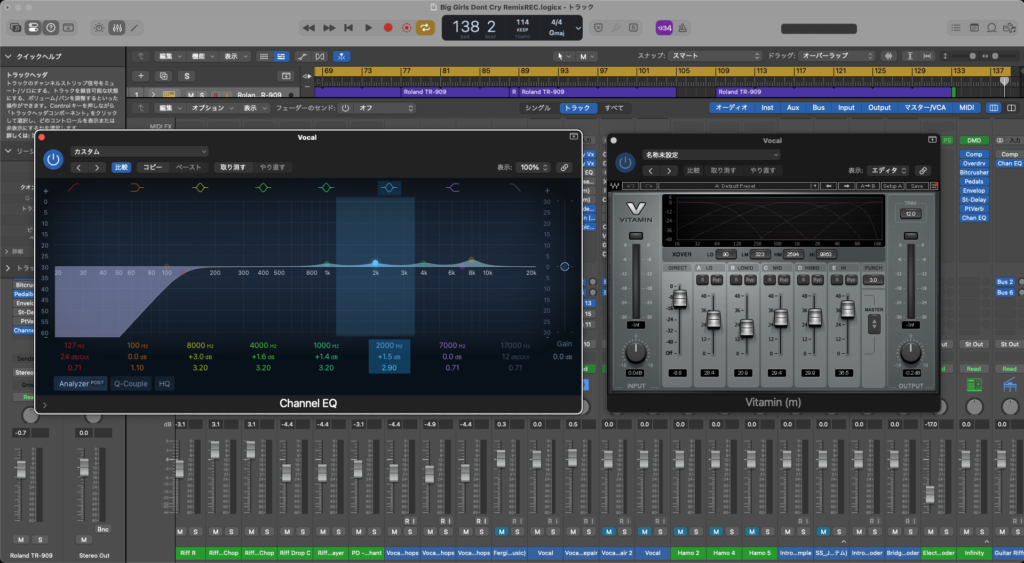Toggle the automation curve icon in tracks toolbar
Image resolution: width=1024 pixels, height=563 pixels.
pos(302,56)
